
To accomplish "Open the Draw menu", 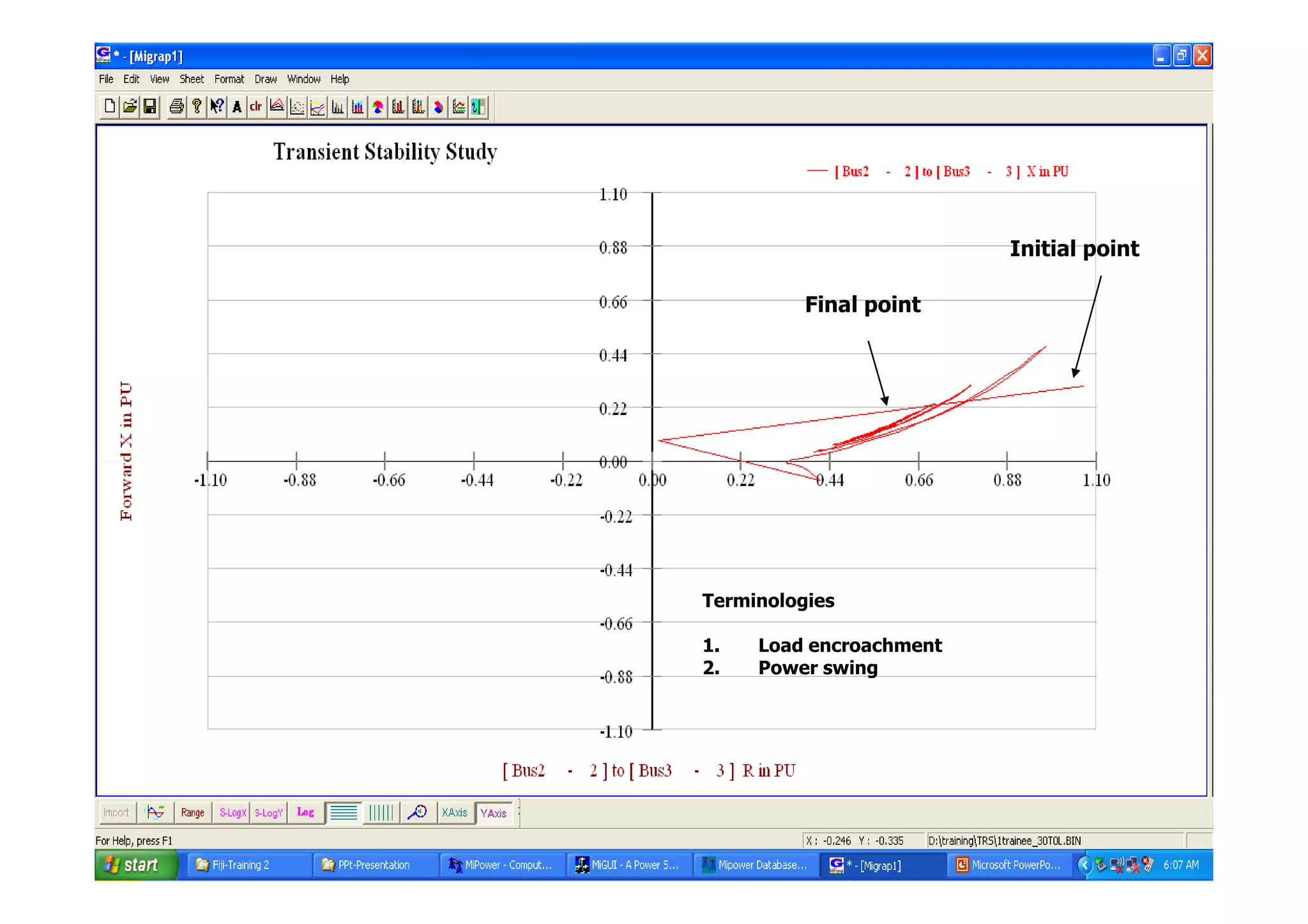I will pyautogui.click(x=265, y=79).
